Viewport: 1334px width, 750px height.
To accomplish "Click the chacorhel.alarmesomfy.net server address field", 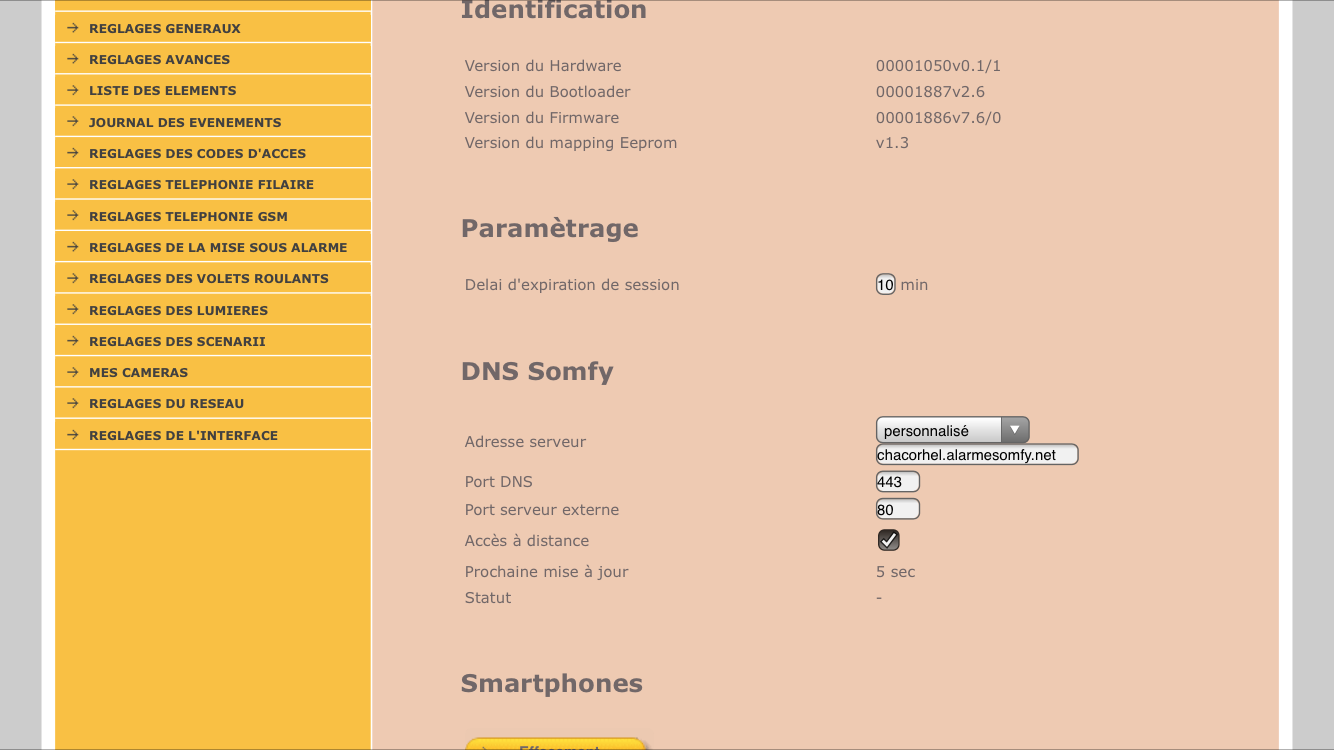I will tap(976, 455).
